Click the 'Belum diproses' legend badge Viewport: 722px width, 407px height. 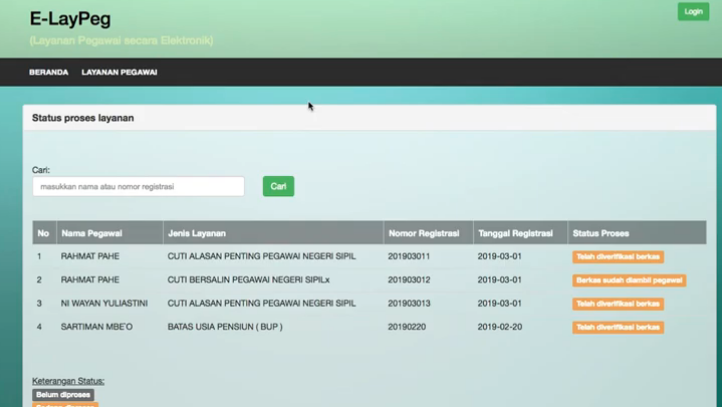63,395
